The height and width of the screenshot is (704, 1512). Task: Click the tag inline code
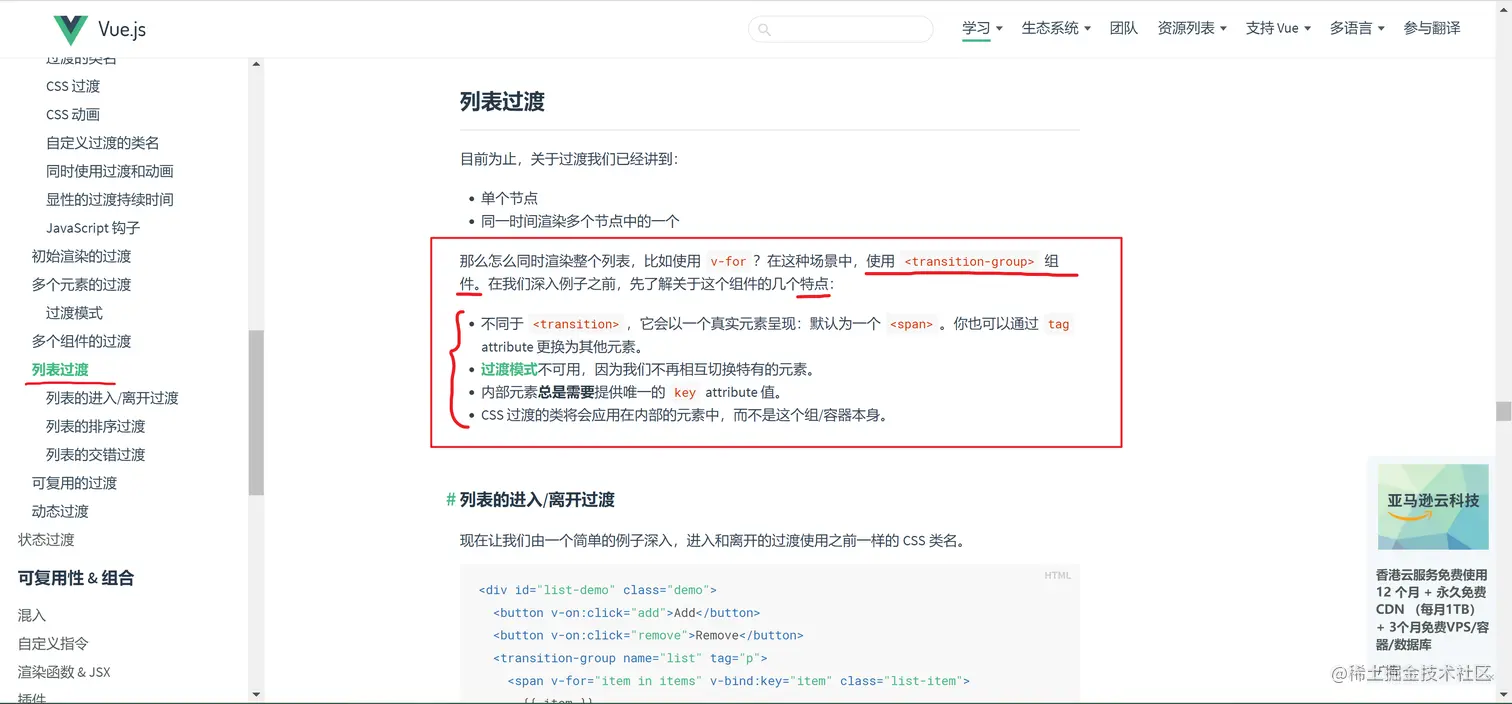[1058, 324]
